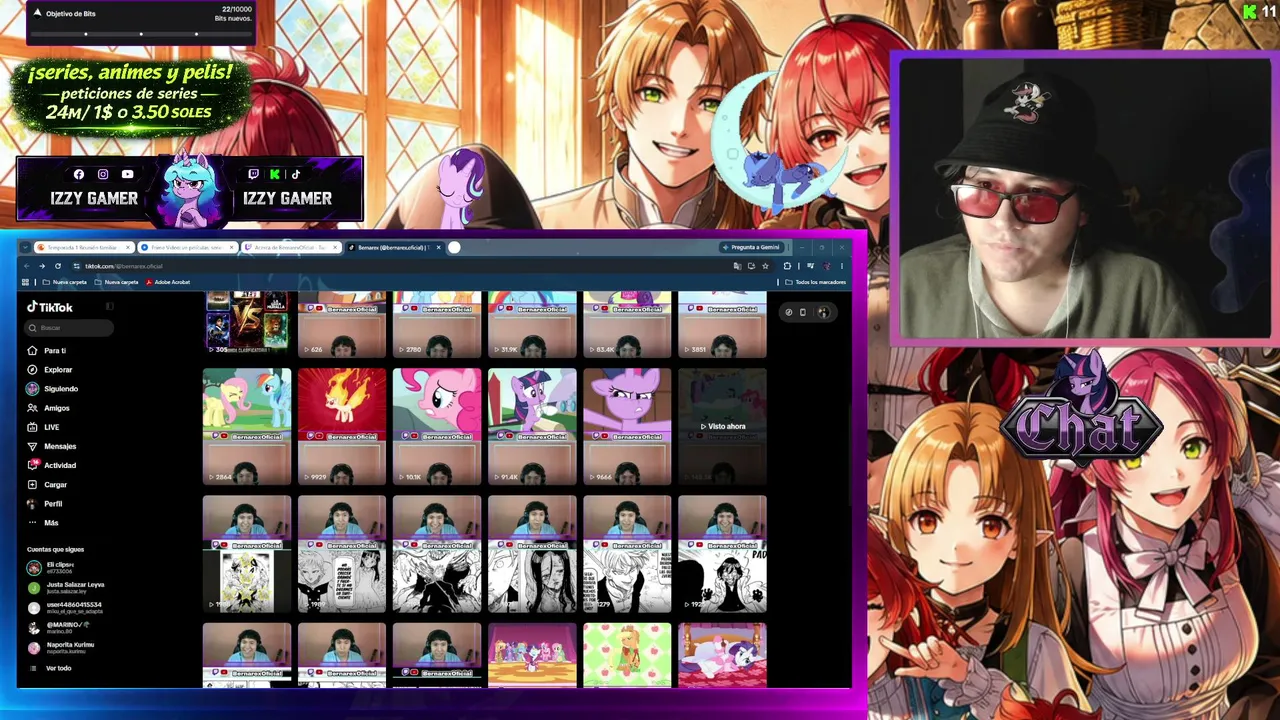Screen dimensions: 1280x720
Task: Open the Applejack apple-pattern video
Action: coord(627,655)
